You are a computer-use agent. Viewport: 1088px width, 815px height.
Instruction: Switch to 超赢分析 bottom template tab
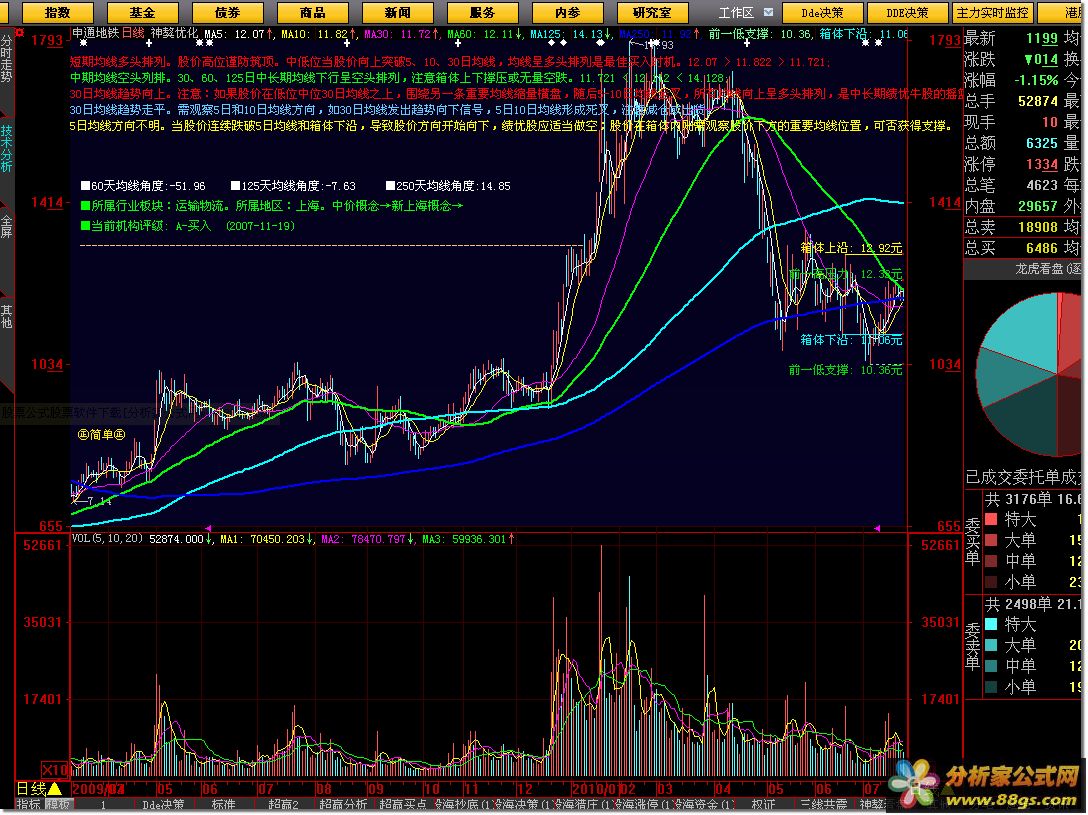(343, 805)
